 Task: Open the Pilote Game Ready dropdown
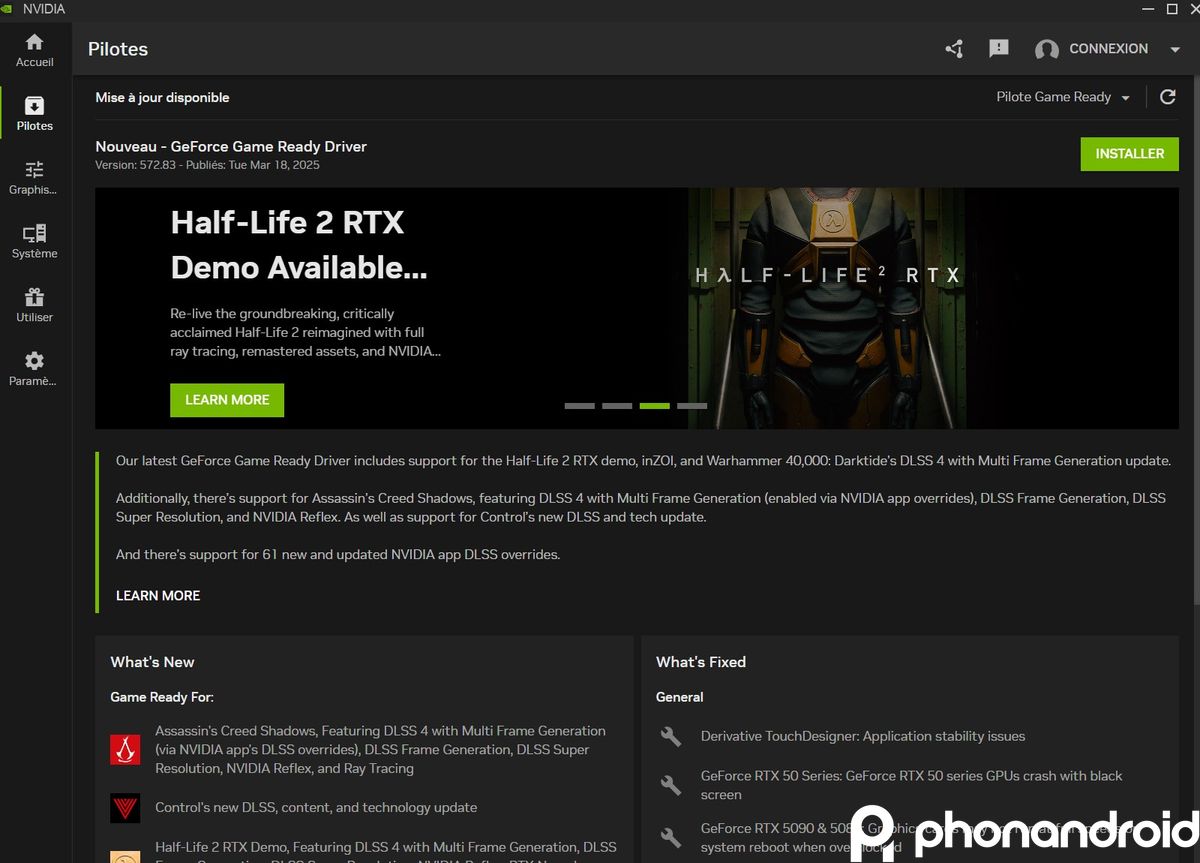(1063, 97)
